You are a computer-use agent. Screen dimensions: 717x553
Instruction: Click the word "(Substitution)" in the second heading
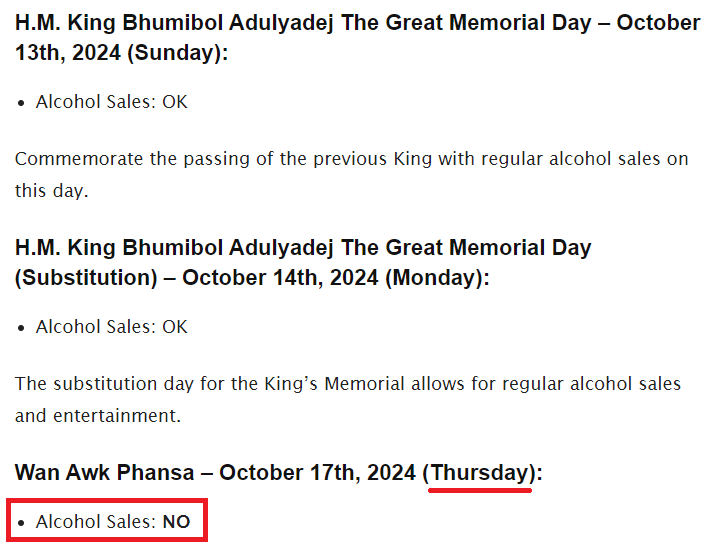[x=86, y=278]
